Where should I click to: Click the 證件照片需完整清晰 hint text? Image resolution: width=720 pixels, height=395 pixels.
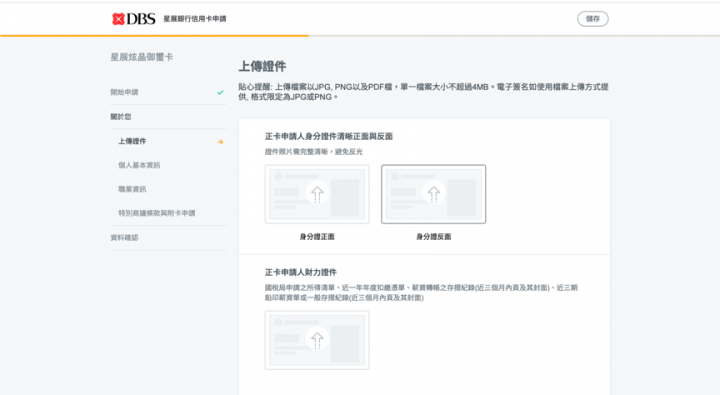(x=314, y=152)
